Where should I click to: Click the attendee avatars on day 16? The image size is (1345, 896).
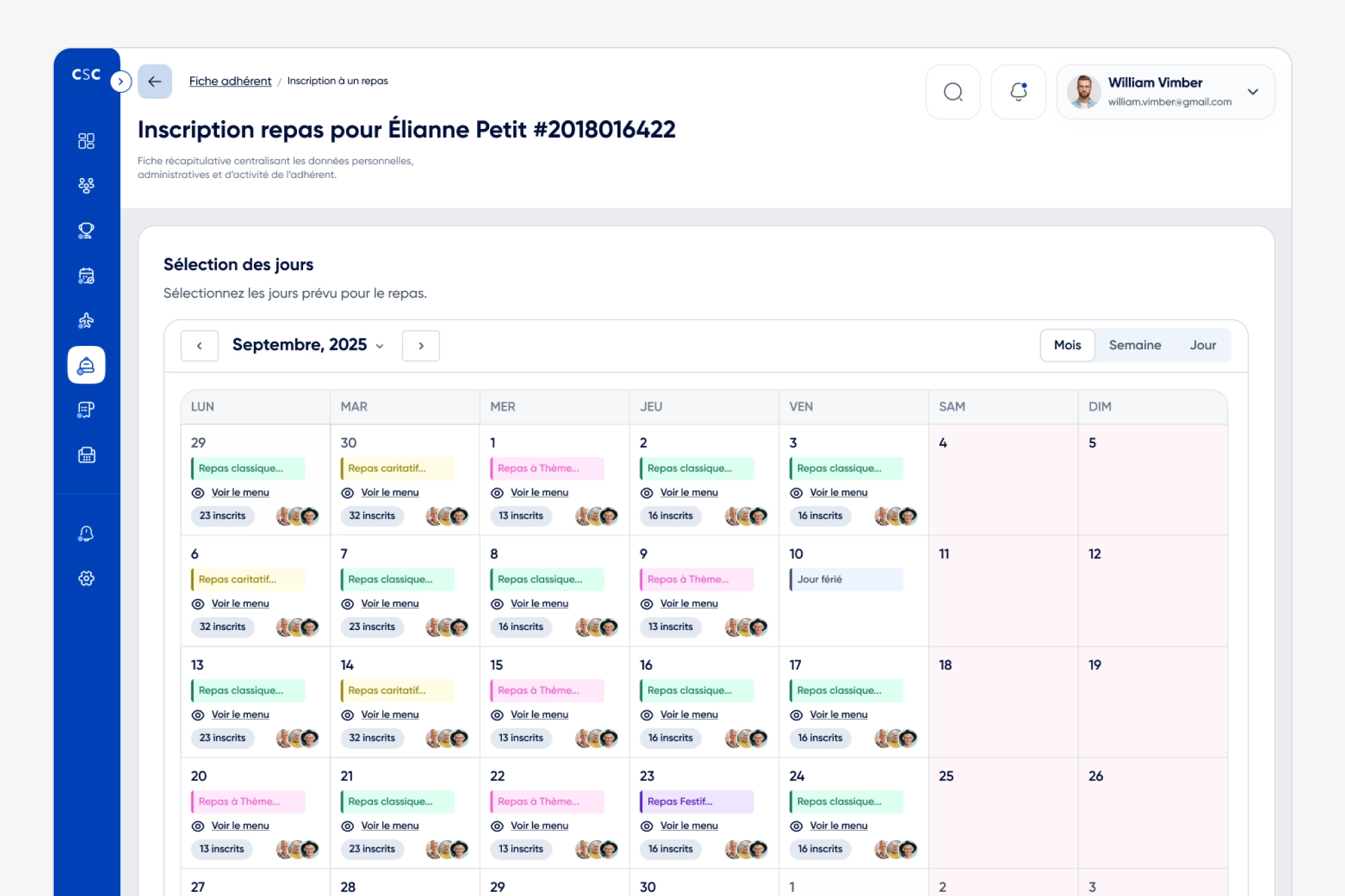pos(746,738)
